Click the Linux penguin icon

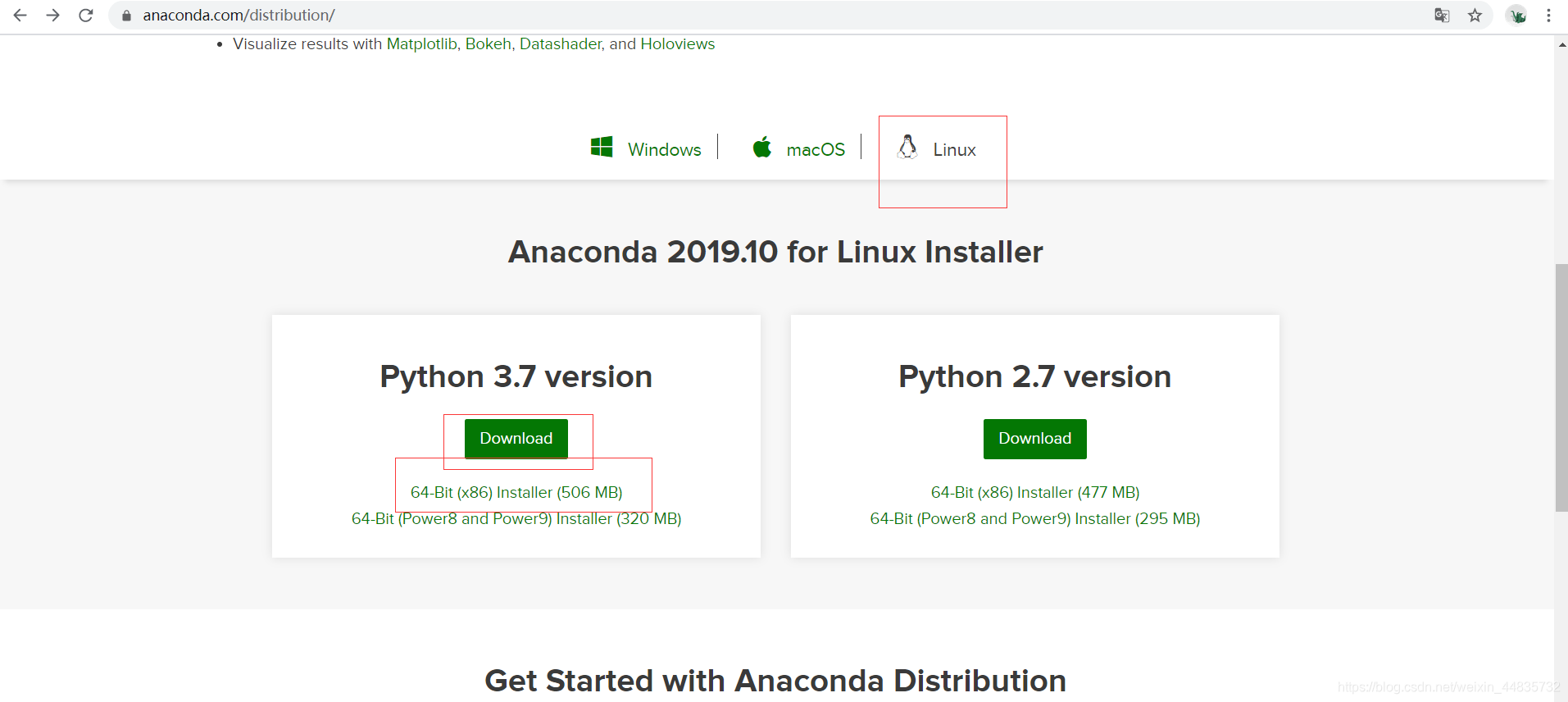(907, 146)
